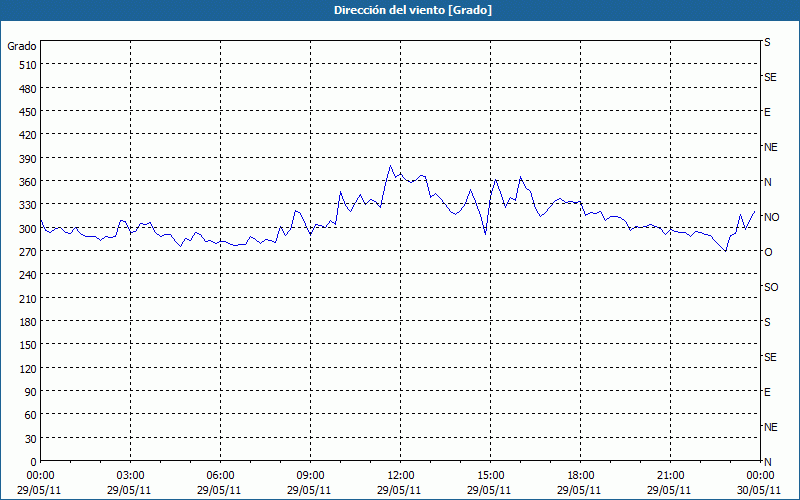Viewport: 800px width, 500px height.
Task: Select the "O" compass label
Action: pyautogui.click(x=768, y=252)
